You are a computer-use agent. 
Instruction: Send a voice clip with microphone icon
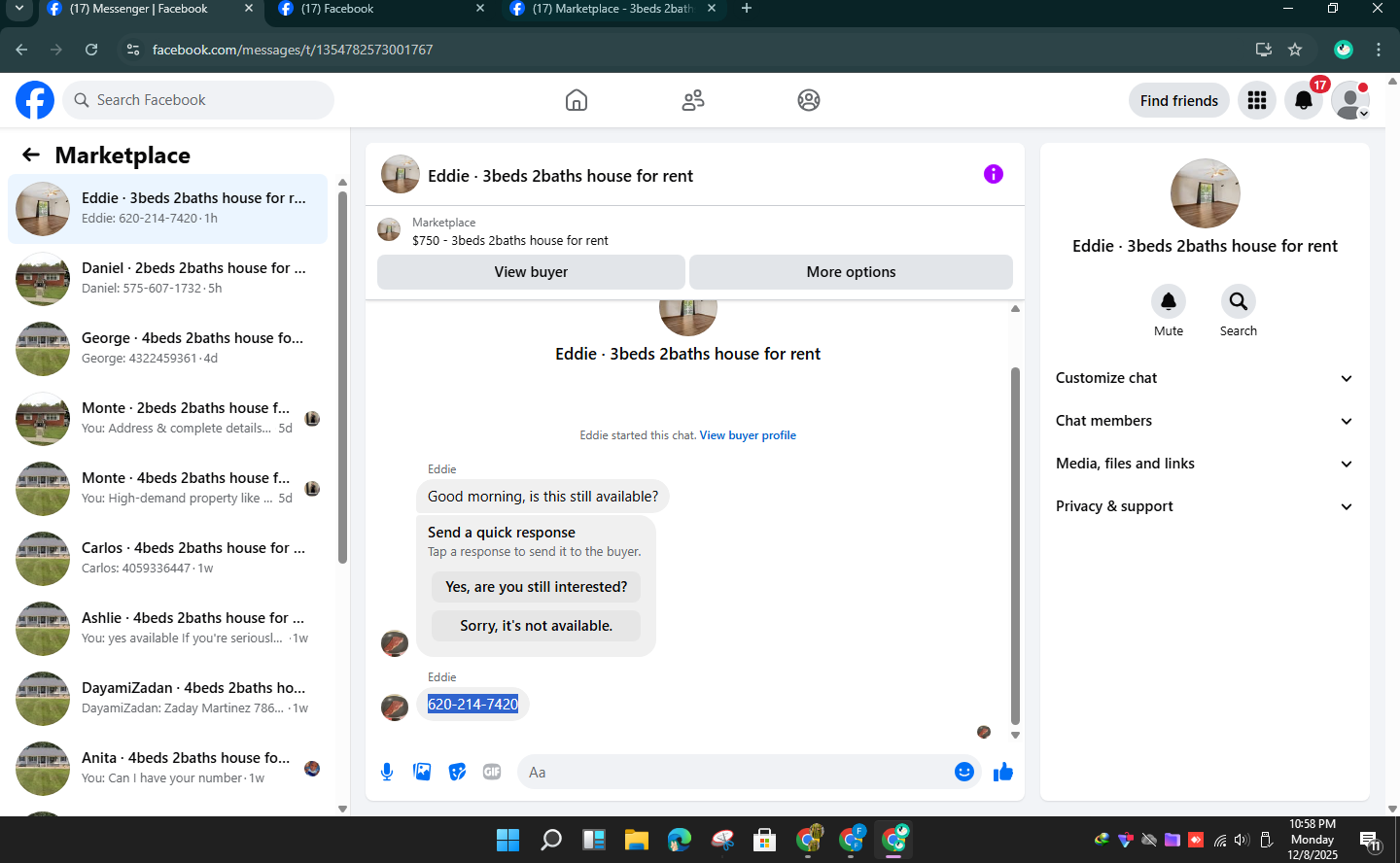(x=387, y=772)
